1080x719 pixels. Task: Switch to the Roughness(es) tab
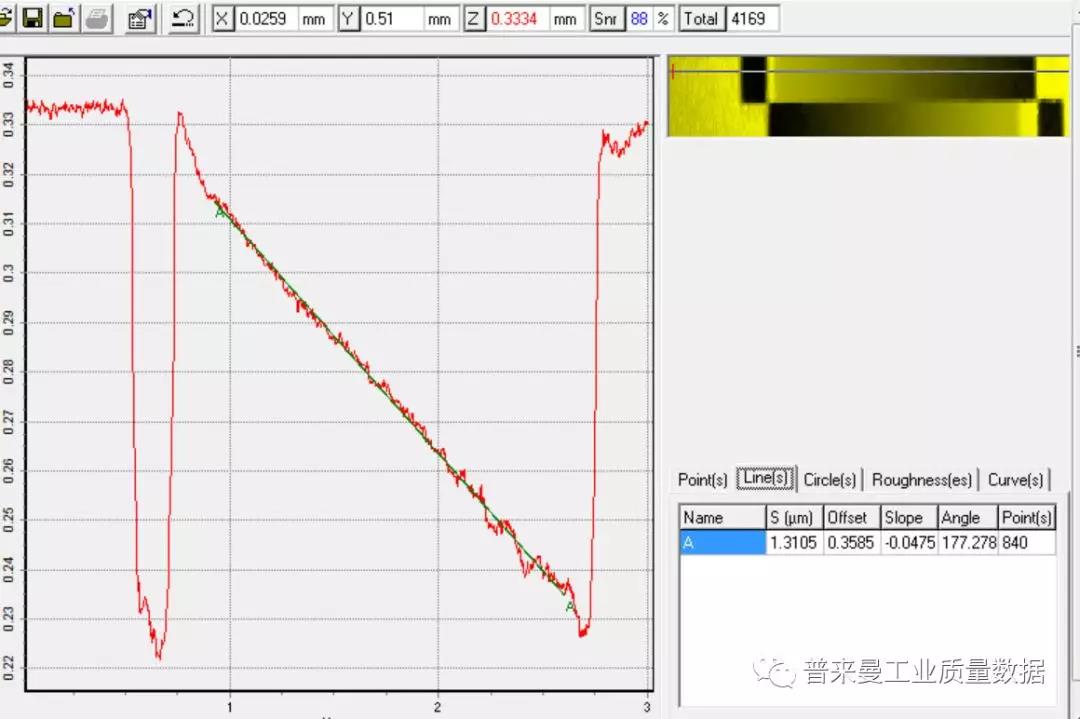(x=922, y=480)
